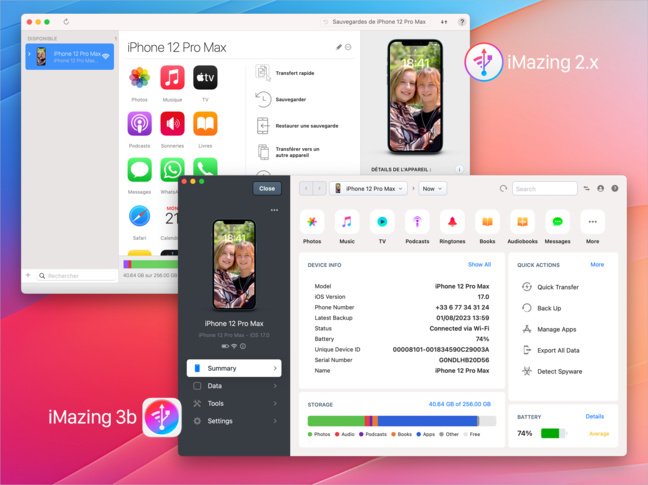
Task: Click the Safari compass icon
Action: [140, 216]
